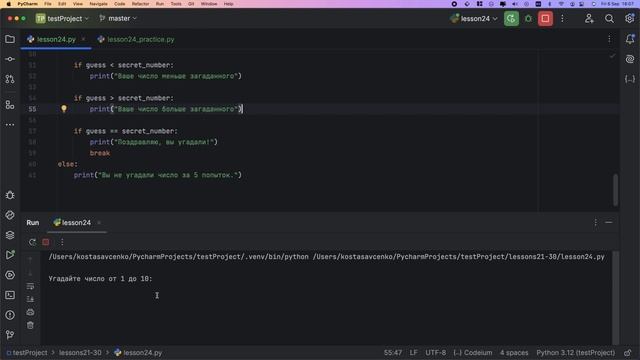The width and height of the screenshot is (640, 360).
Task: Rerun program in Run panel toolbar
Action: coord(32,242)
